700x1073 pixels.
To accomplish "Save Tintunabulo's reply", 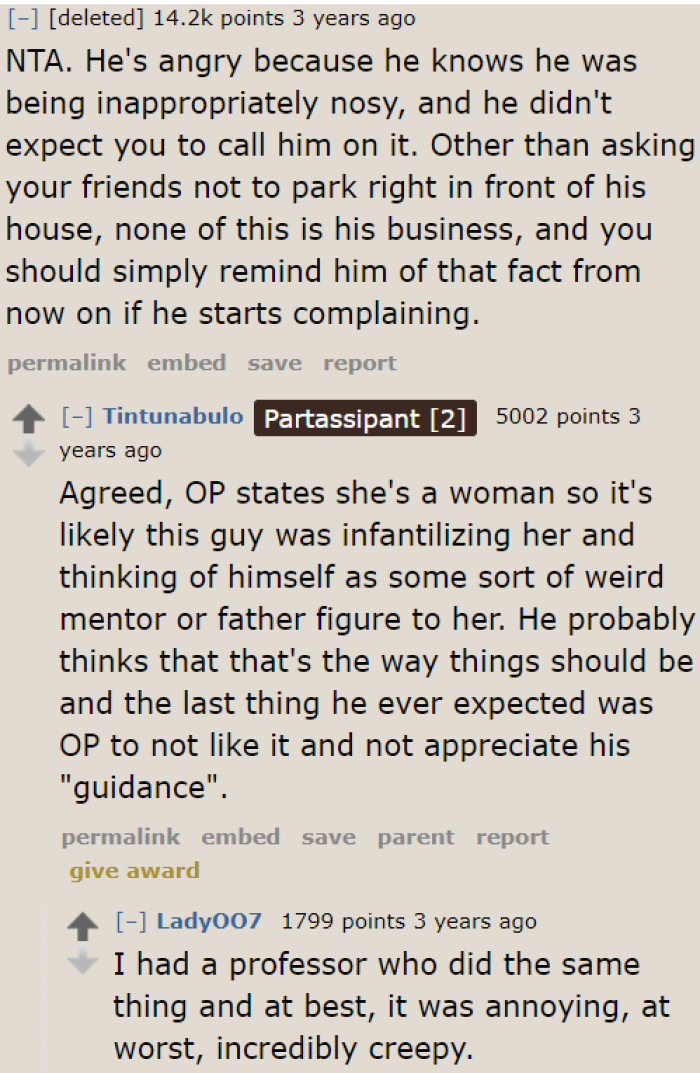I will (328, 836).
